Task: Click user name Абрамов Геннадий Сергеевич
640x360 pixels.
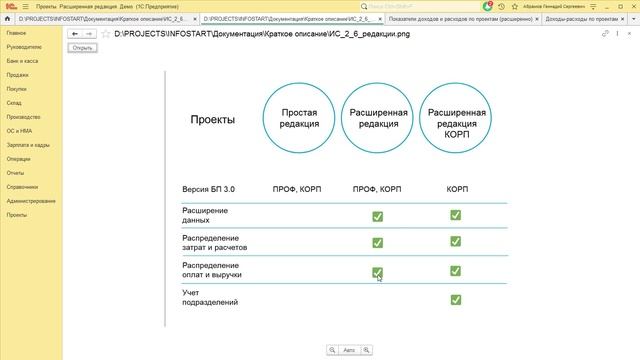Action: (x=553, y=7)
